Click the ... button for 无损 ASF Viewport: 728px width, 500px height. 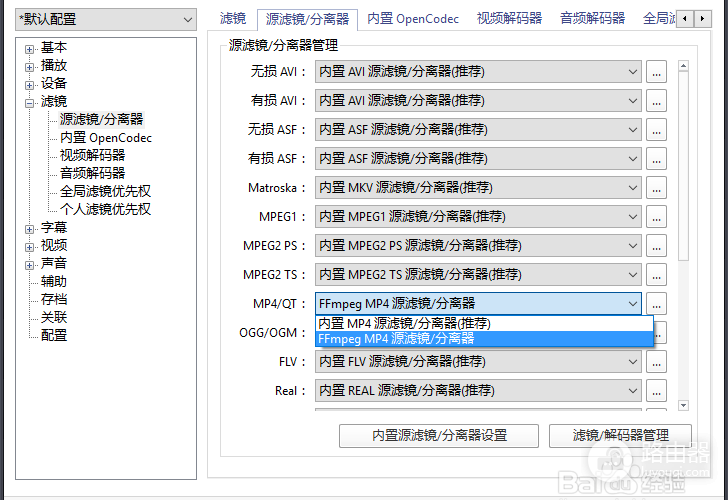[656, 130]
